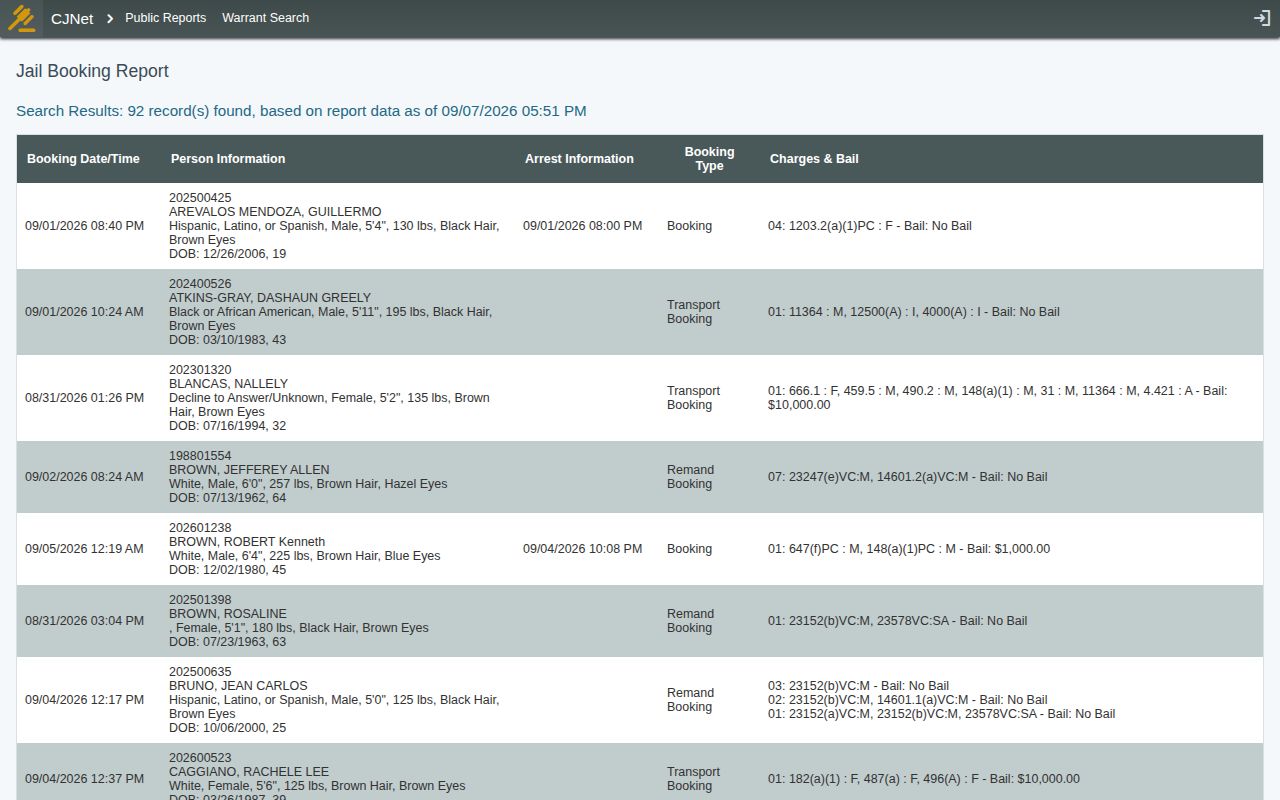Select name ATKINS-GRAY, DASHAUN GREELY
This screenshot has width=1280, height=800.
(x=270, y=298)
